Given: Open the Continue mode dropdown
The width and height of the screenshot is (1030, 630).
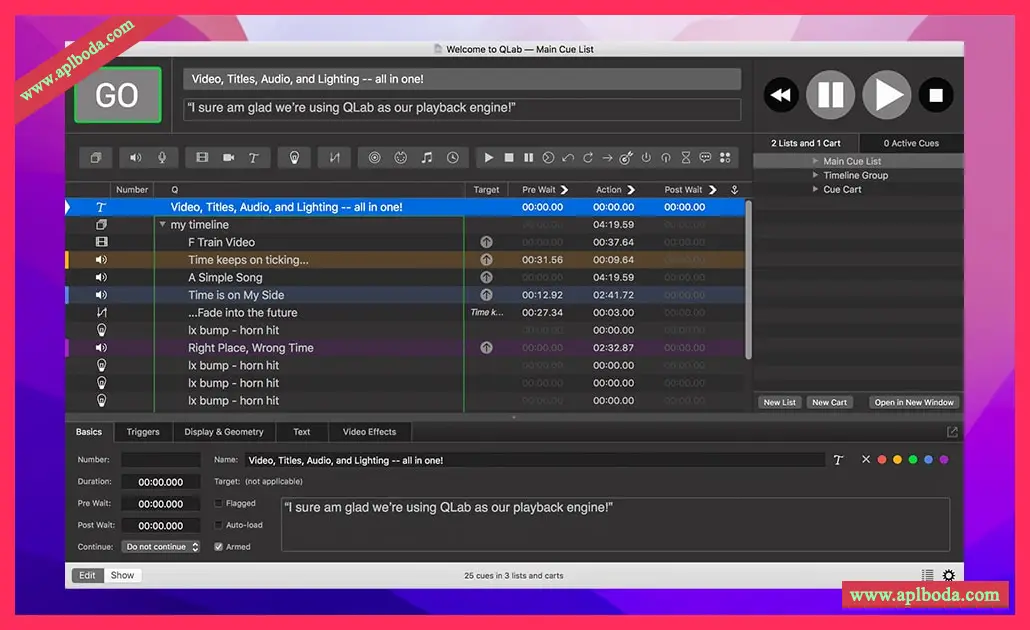Looking at the screenshot, I should (160, 547).
